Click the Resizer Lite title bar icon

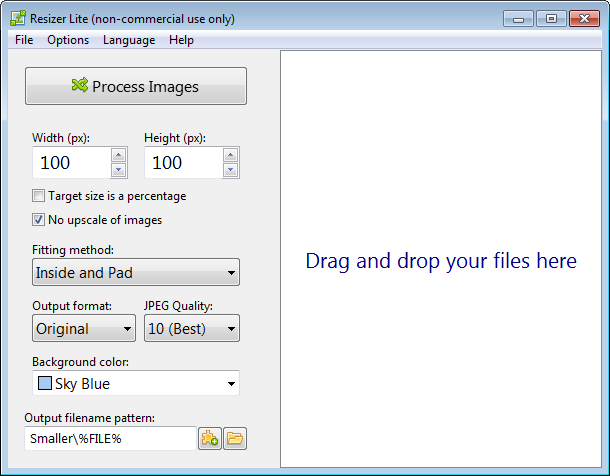(14, 18)
